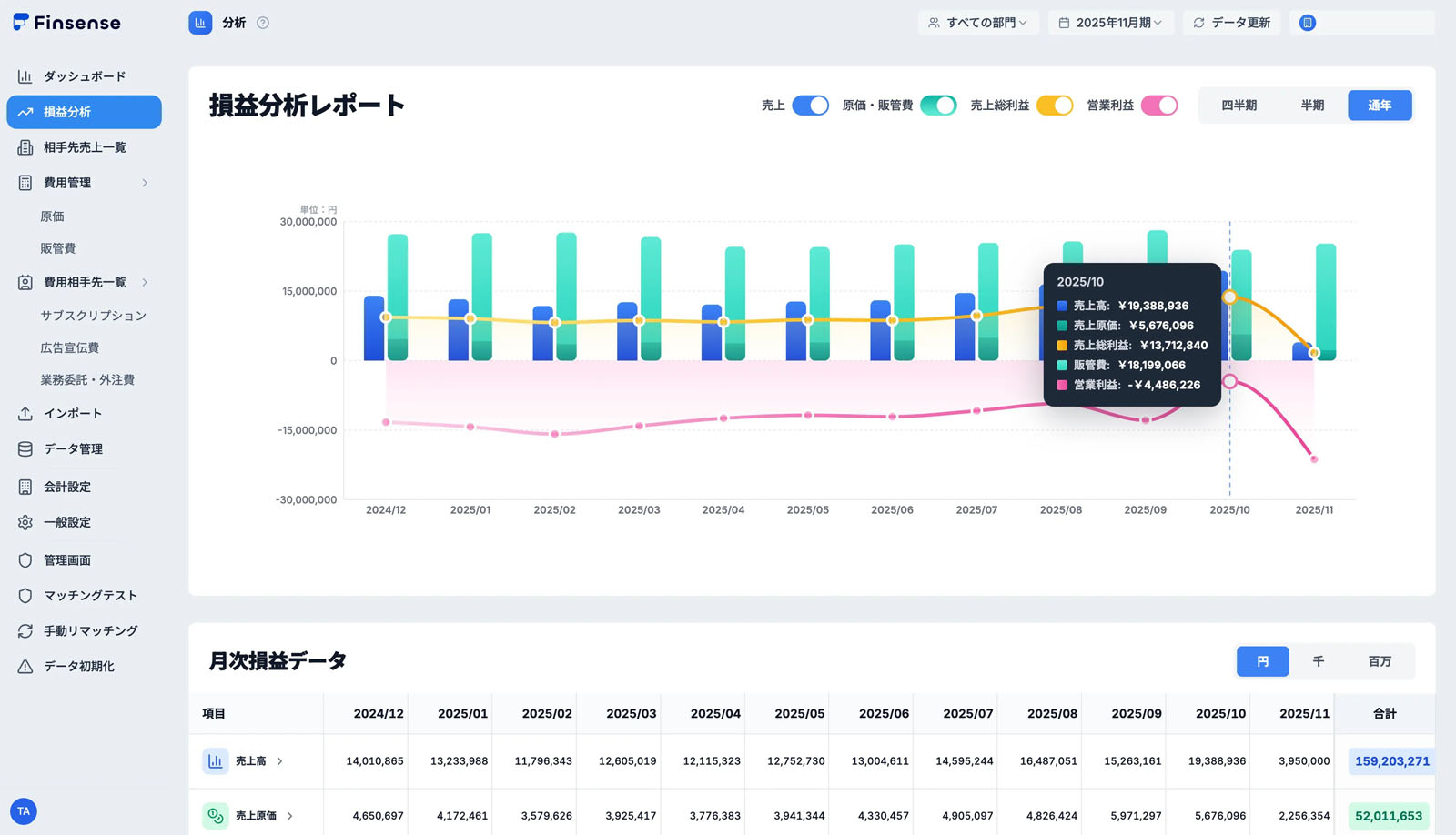The image size is (1456, 835).
Task: Click the インポート upload icon
Action: point(25,414)
